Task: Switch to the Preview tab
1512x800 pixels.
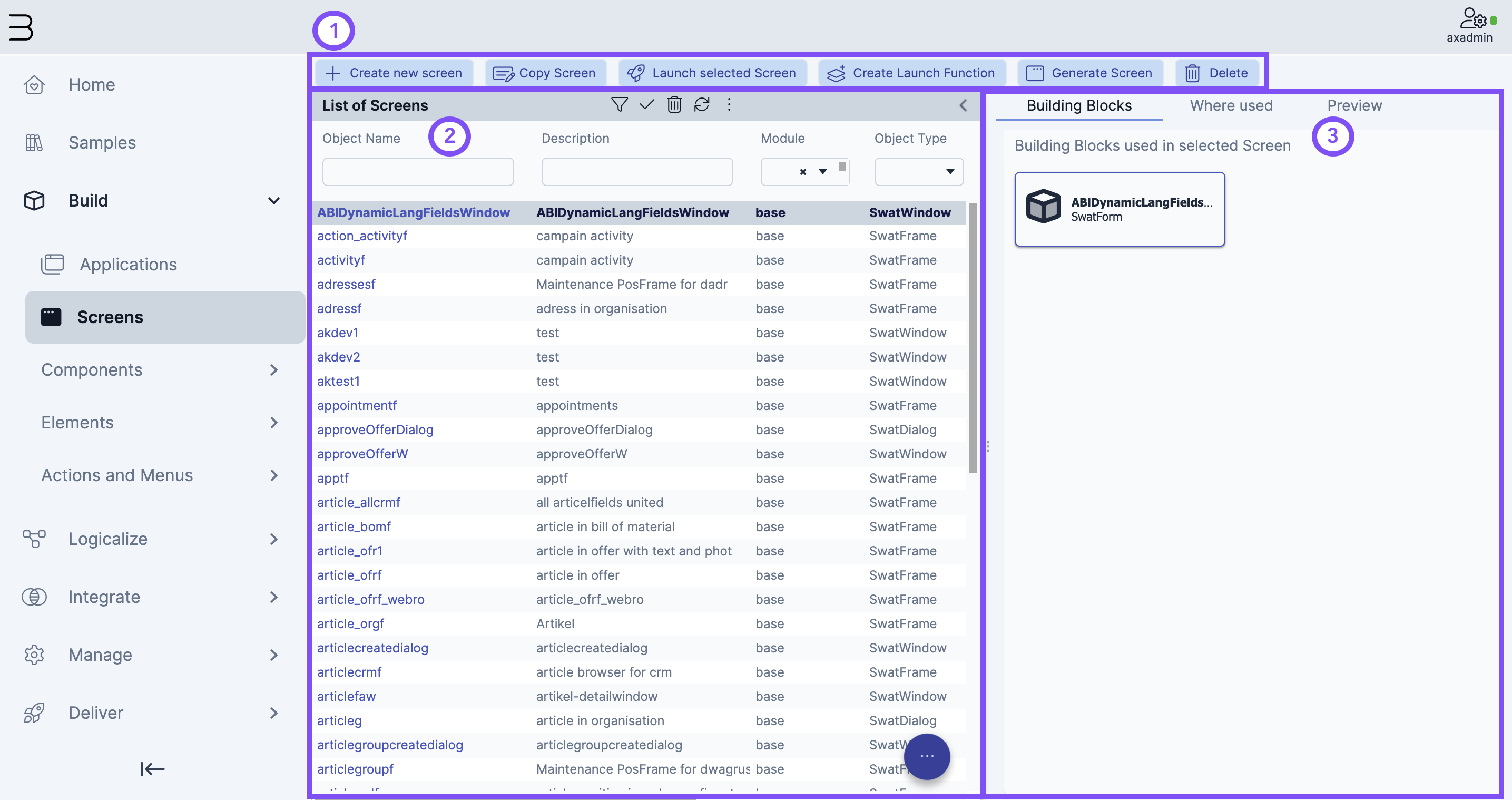Action: (1353, 105)
